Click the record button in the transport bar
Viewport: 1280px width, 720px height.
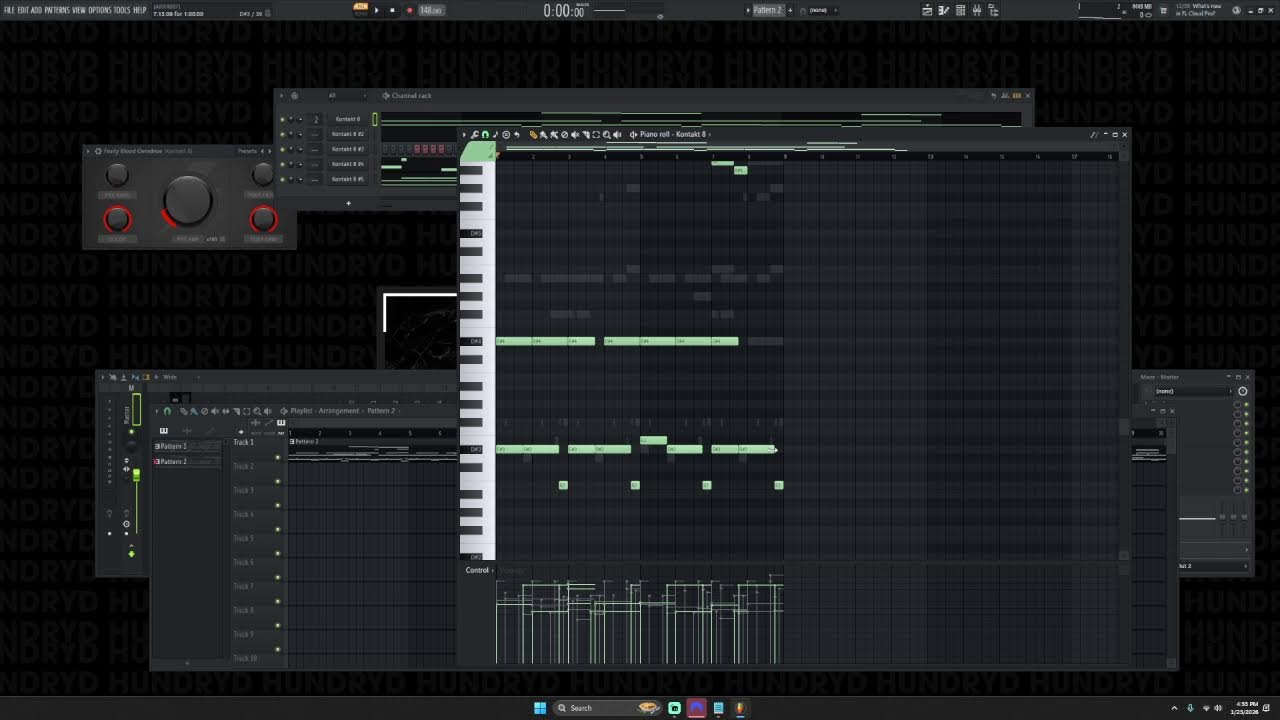coord(408,10)
